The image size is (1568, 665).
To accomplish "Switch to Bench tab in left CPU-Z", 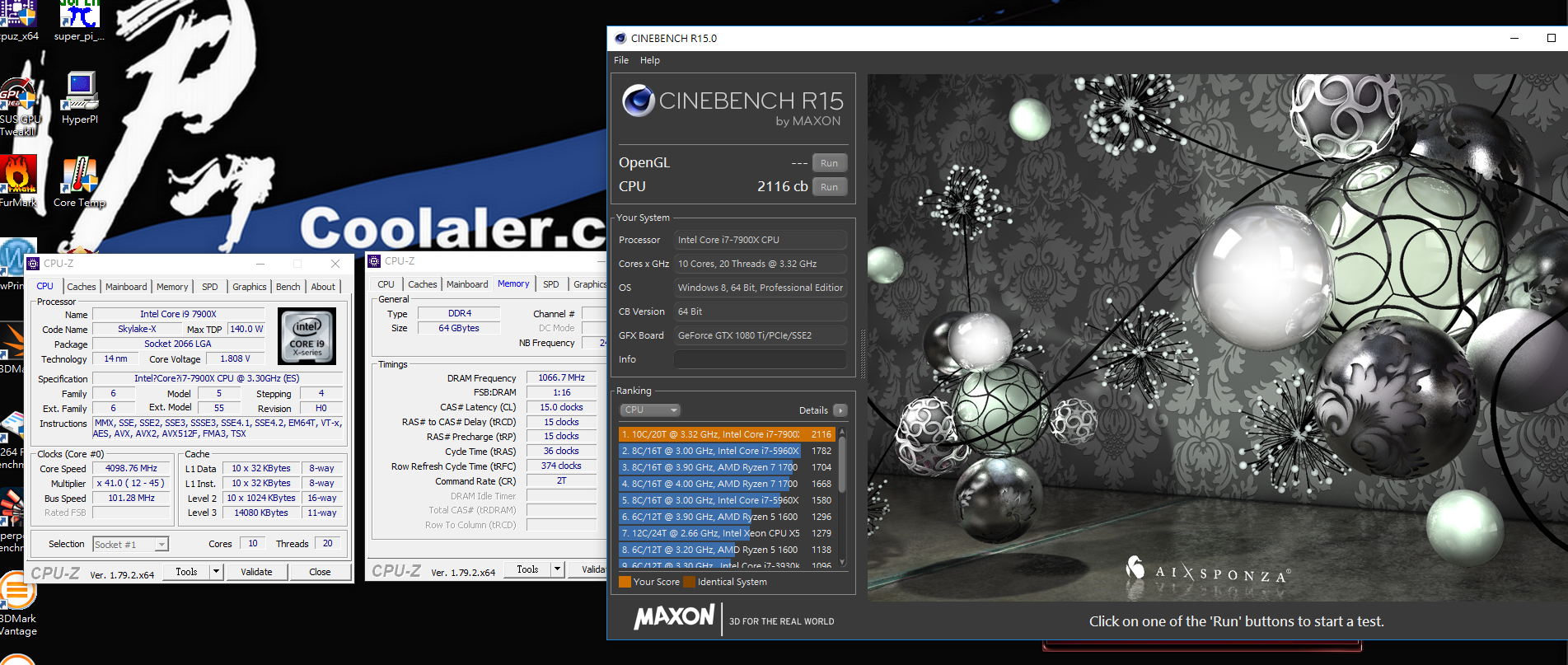I will coord(288,287).
